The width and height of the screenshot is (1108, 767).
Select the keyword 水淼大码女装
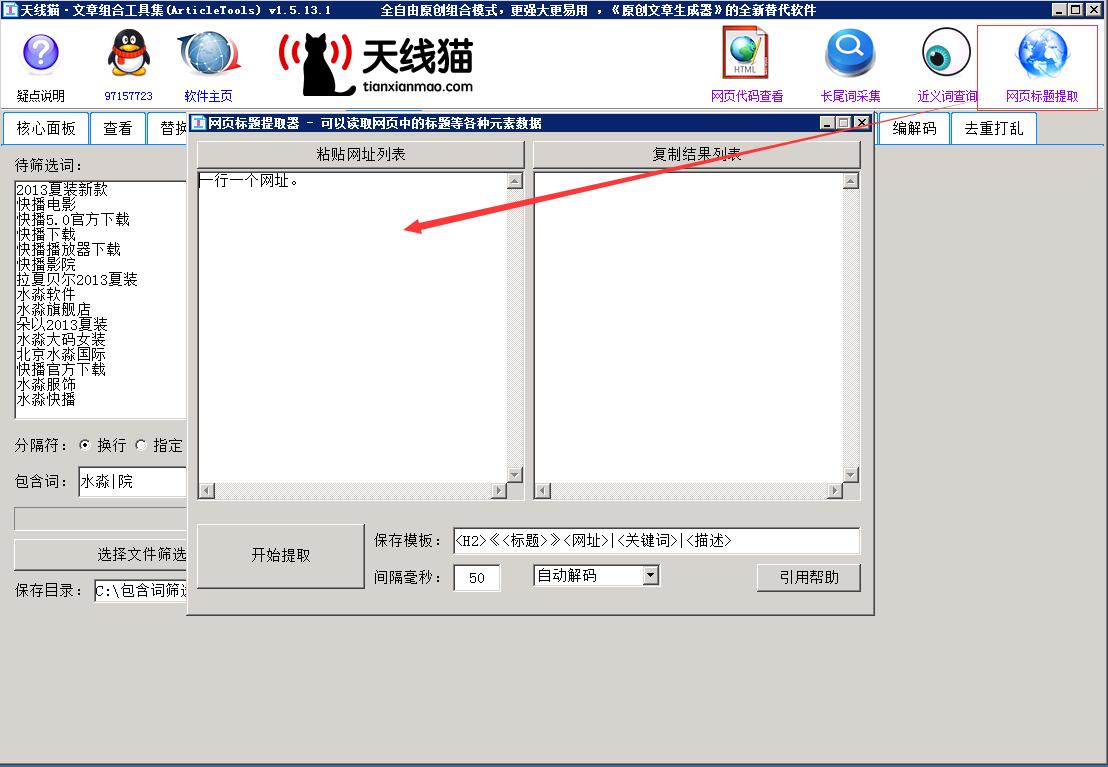(x=61, y=339)
